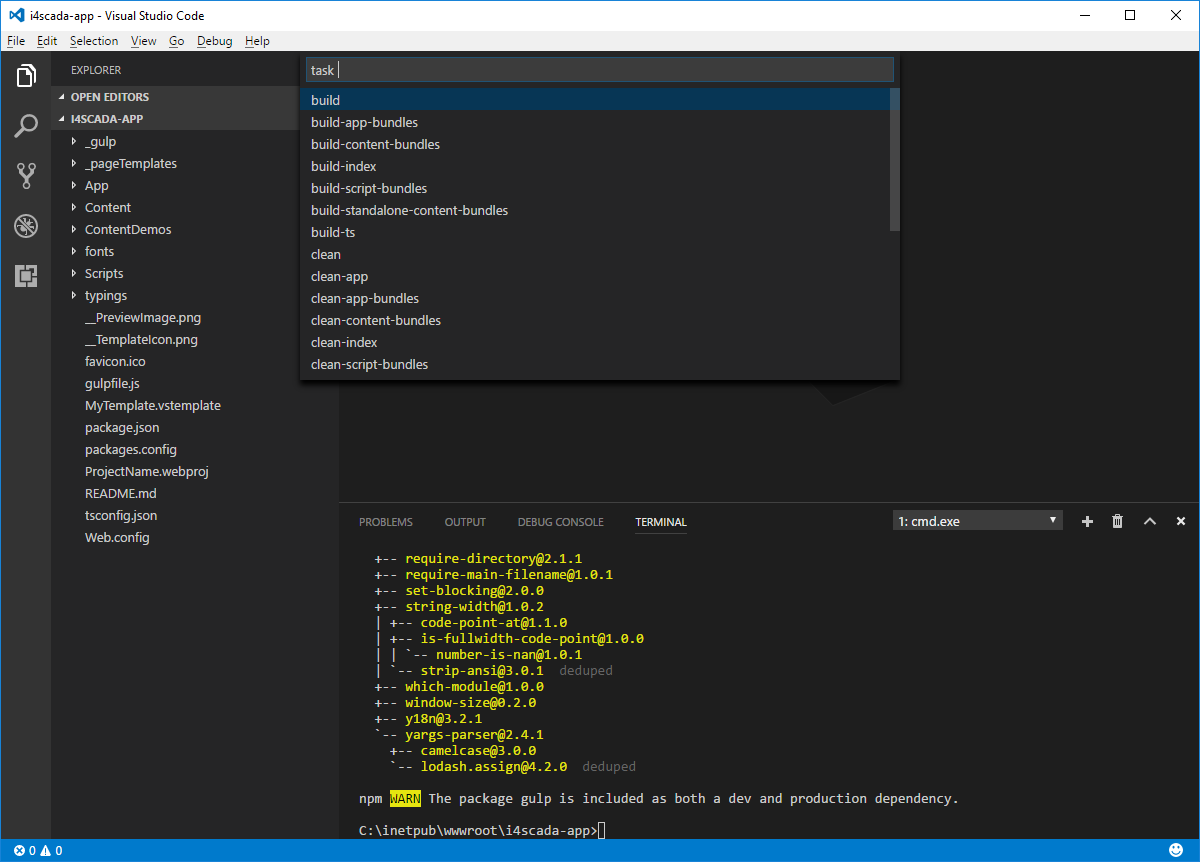Open the Extensions view
1200x862 pixels.
tap(26, 275)
